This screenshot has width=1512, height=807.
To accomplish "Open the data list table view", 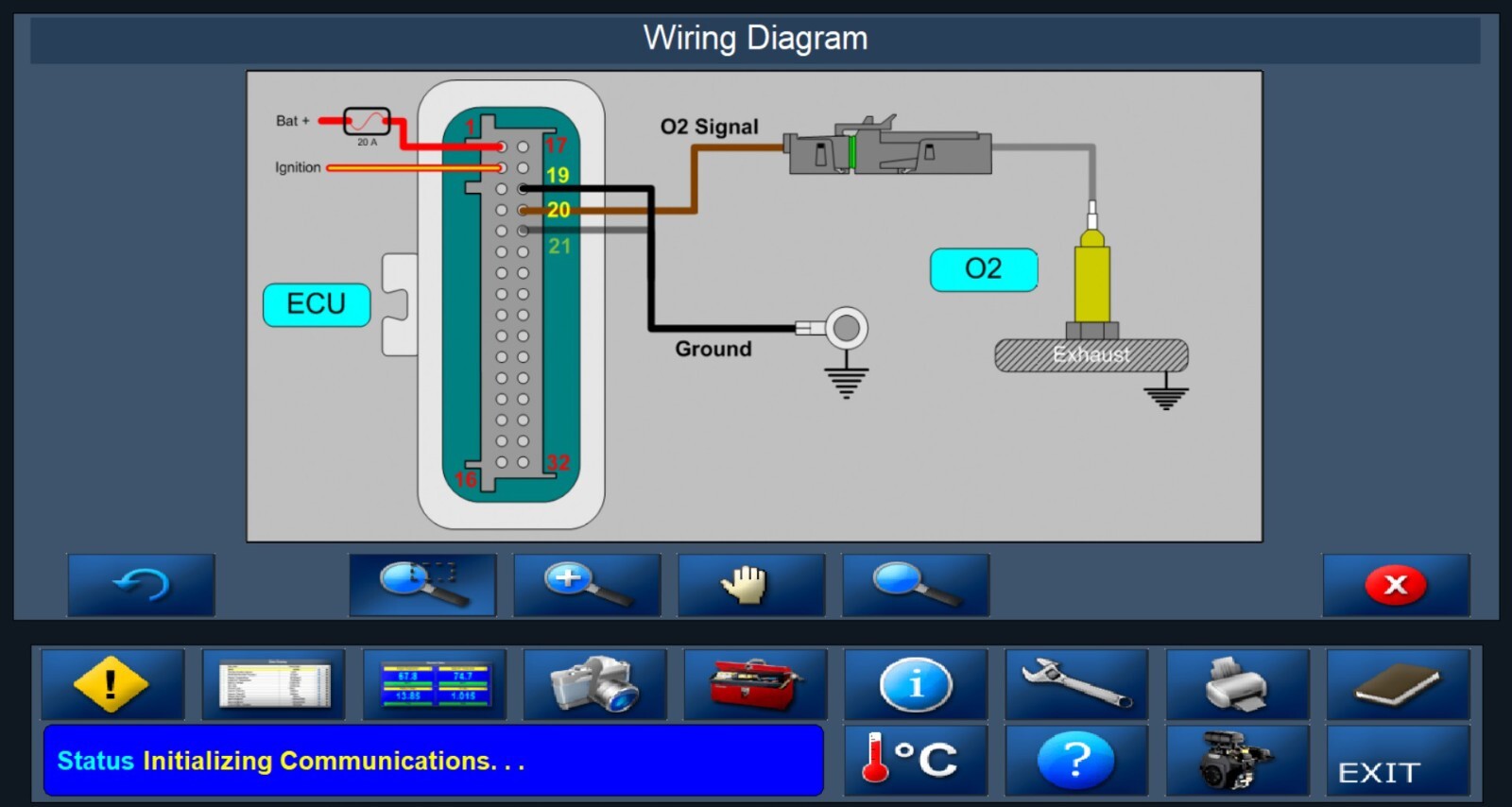I will [273, 684].
